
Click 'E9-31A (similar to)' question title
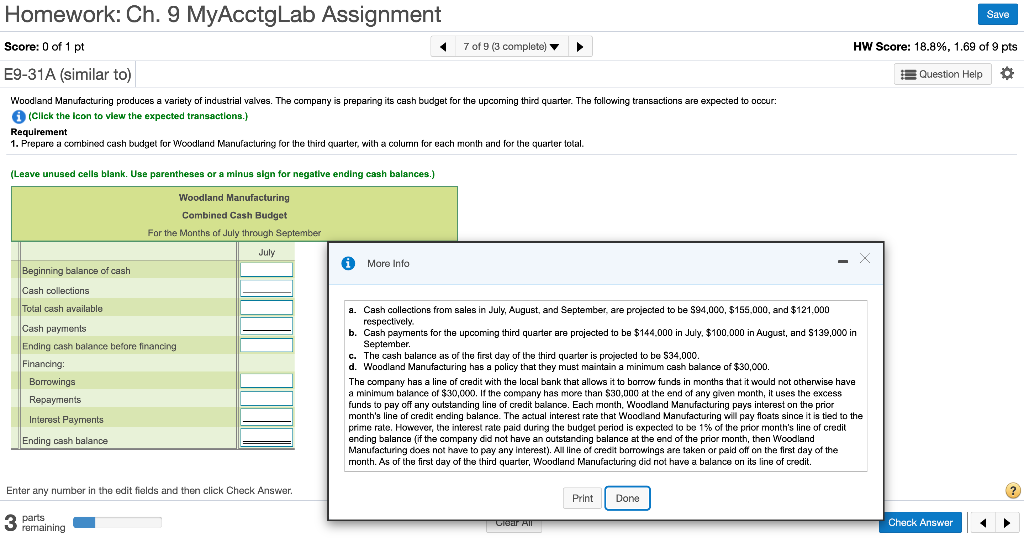coord(68,74)
